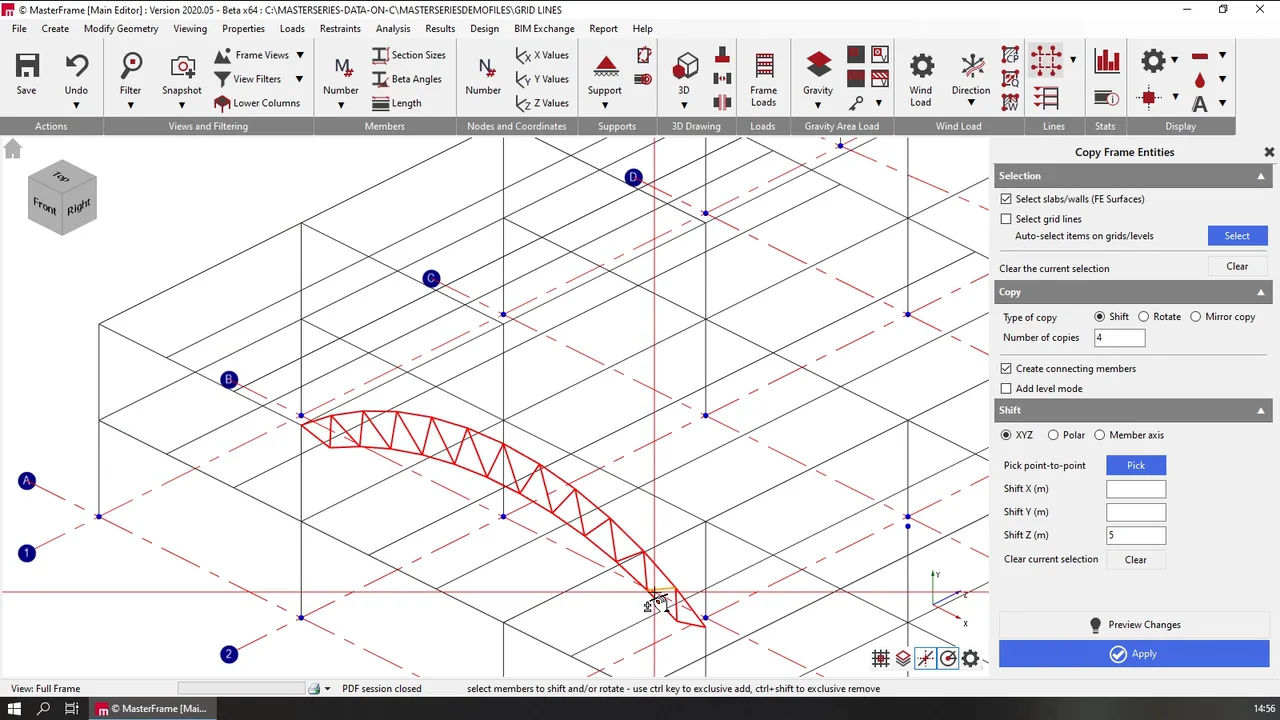This screenshot has height=720, width=1280.
Task: Open Frame Views dropdown arrow
Action: tap(300, 55)
